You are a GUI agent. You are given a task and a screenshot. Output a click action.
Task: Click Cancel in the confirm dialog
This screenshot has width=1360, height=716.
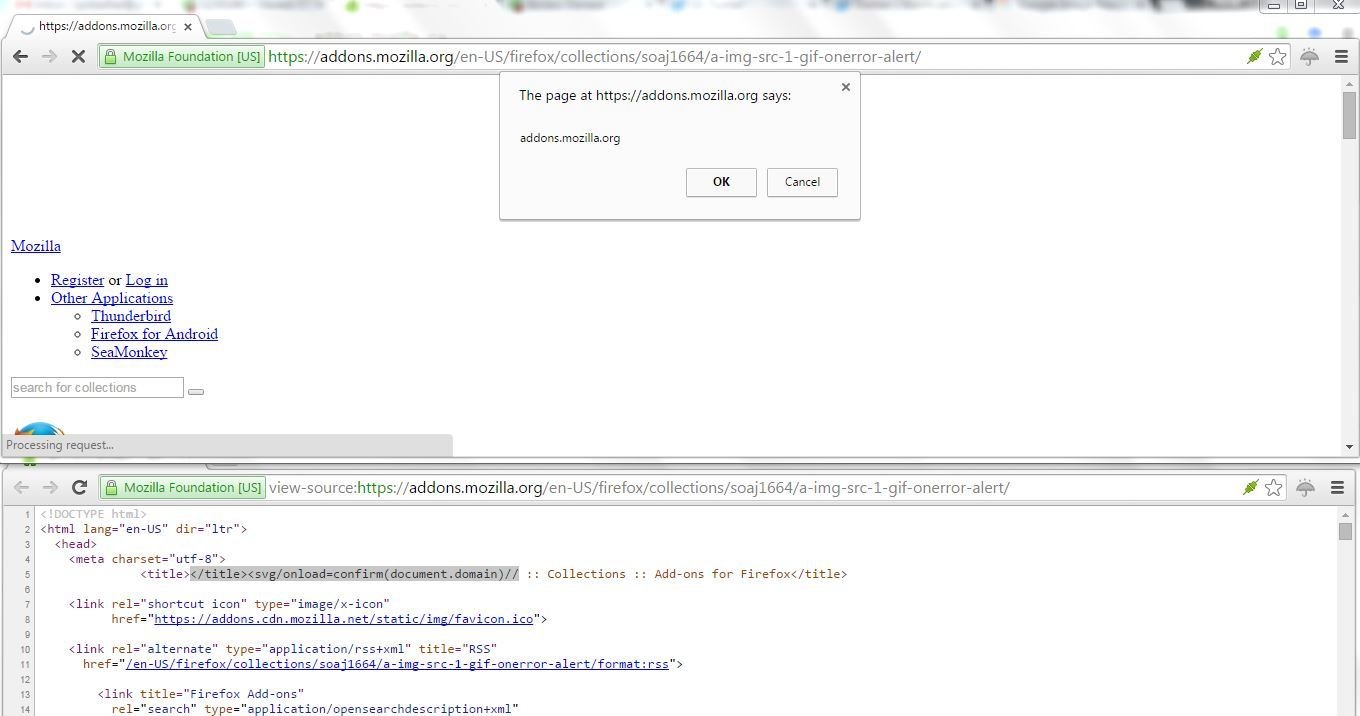click(802, 182)
